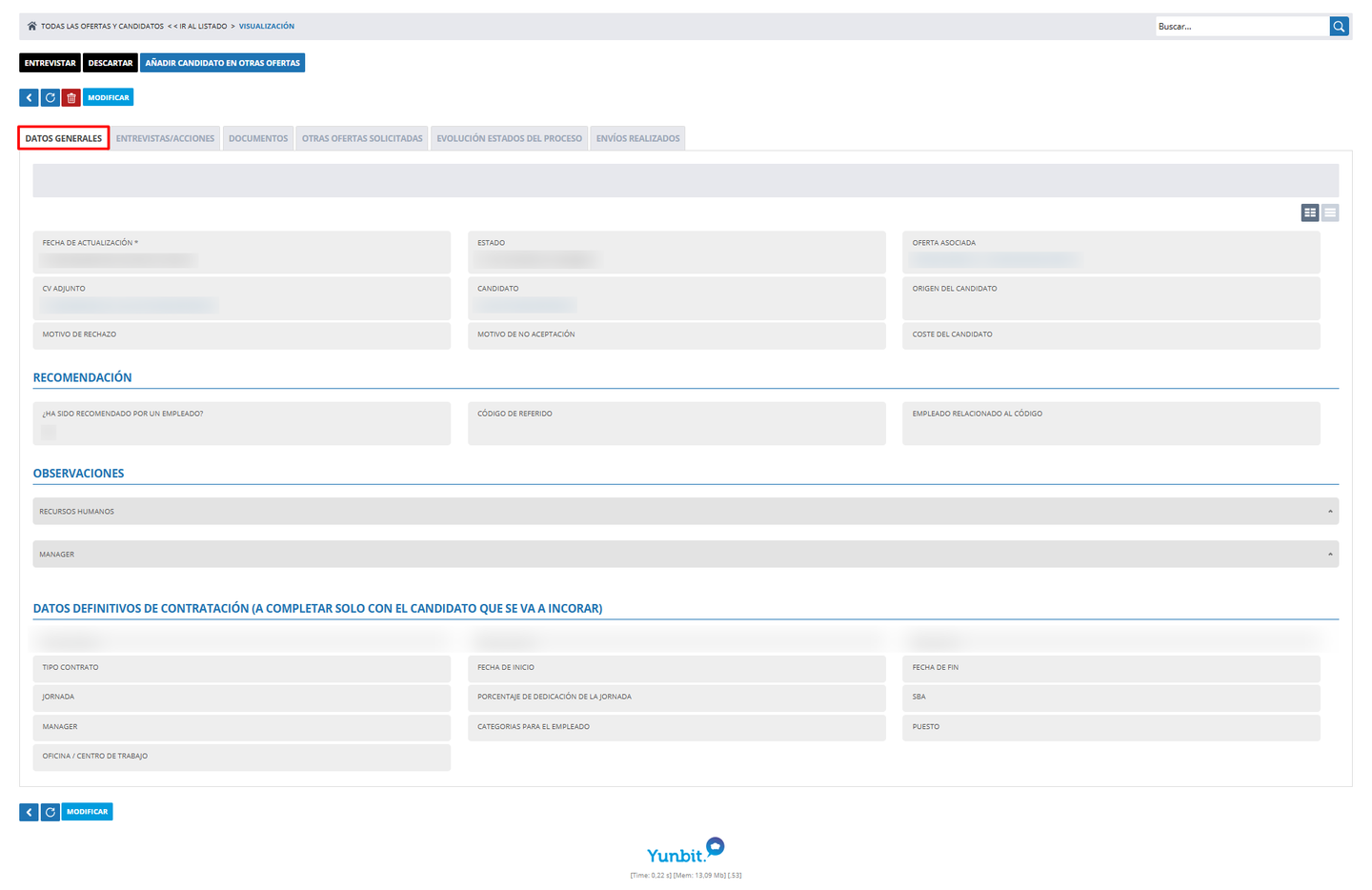This screenshot has width=1372, height=890.
Task: Click the top Modificar button
Action: [x=109, y=97]
